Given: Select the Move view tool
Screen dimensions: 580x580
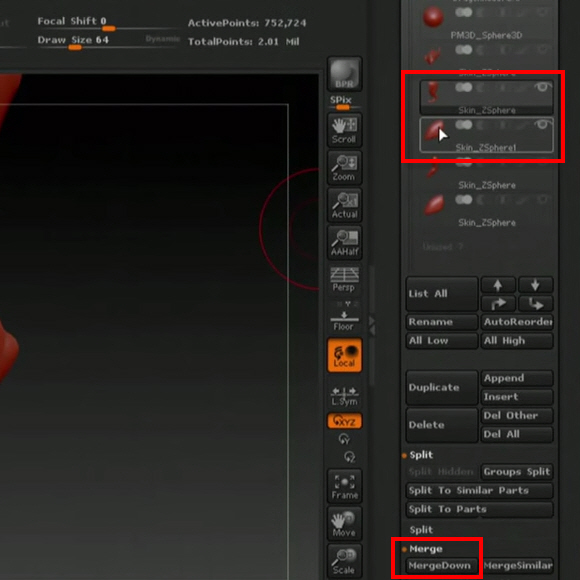Looking at the screenshot, I should pyautogui.click(x=344, y=523).
